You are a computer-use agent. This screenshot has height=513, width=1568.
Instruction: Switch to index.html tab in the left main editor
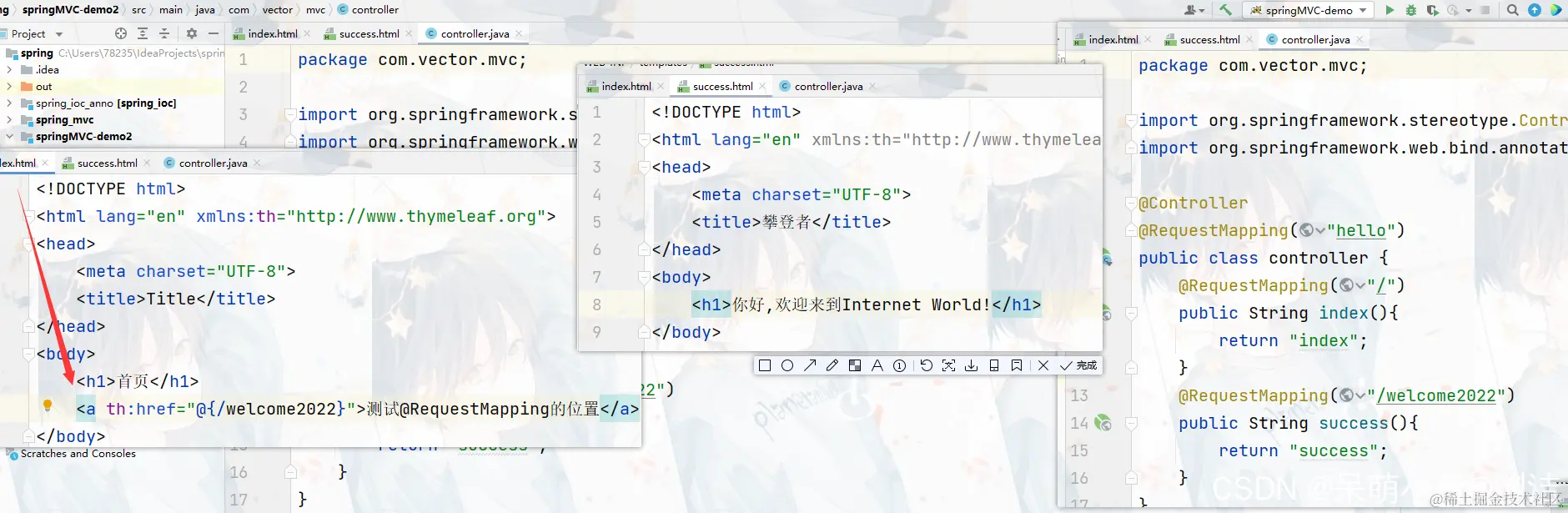click(x=273, y=34)
